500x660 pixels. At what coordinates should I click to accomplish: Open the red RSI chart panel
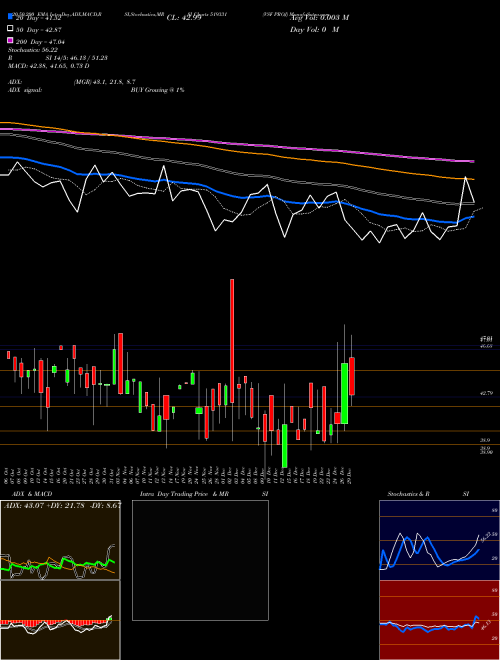coord(439,620)
